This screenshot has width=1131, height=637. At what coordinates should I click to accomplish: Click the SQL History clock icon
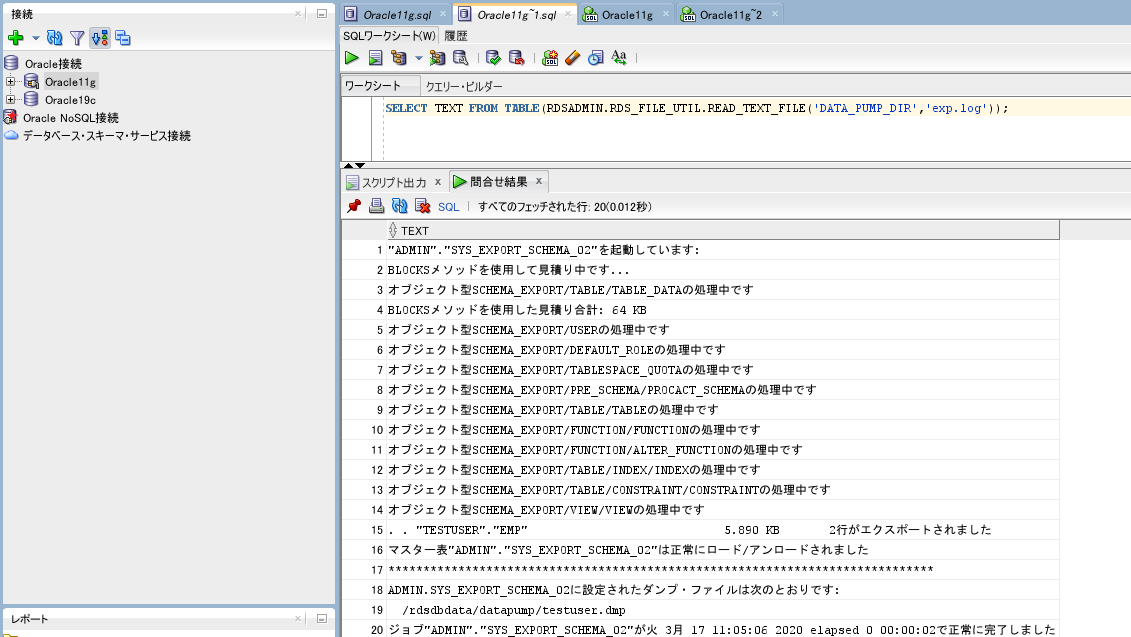595,58
